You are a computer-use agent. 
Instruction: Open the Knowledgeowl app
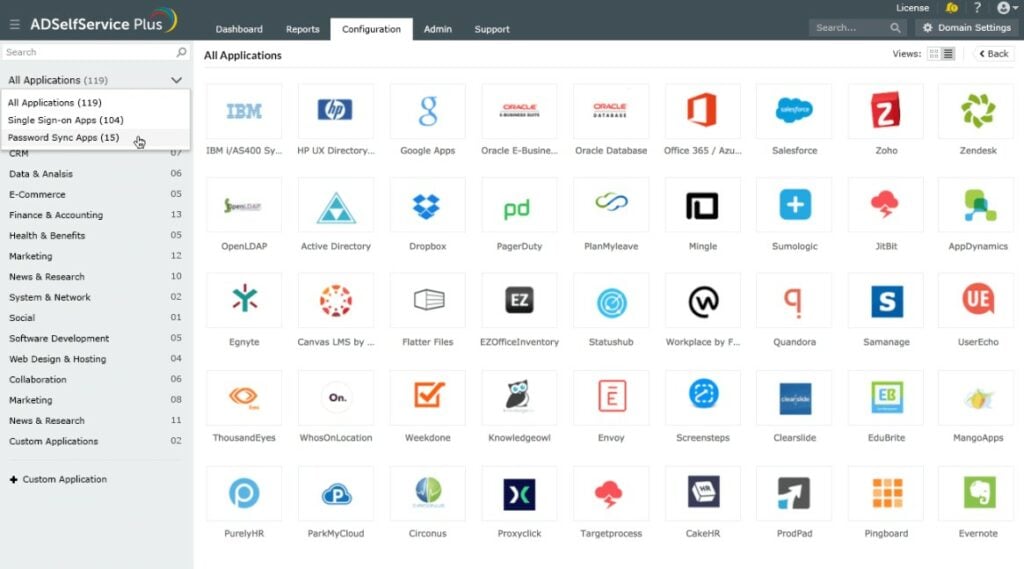[519, 397]
